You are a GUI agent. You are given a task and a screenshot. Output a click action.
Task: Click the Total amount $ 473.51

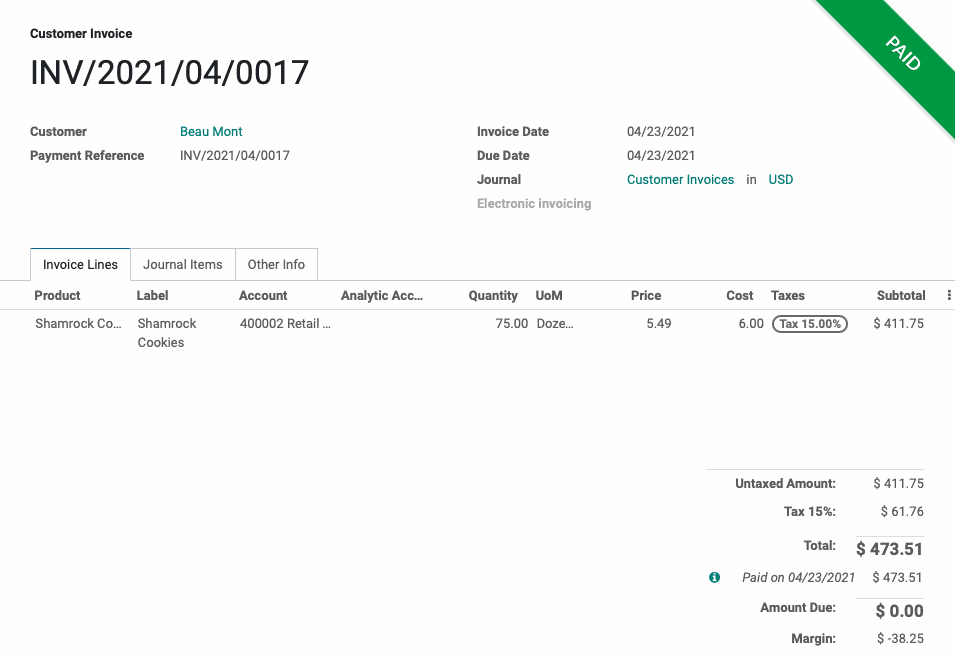coord(889,549)
